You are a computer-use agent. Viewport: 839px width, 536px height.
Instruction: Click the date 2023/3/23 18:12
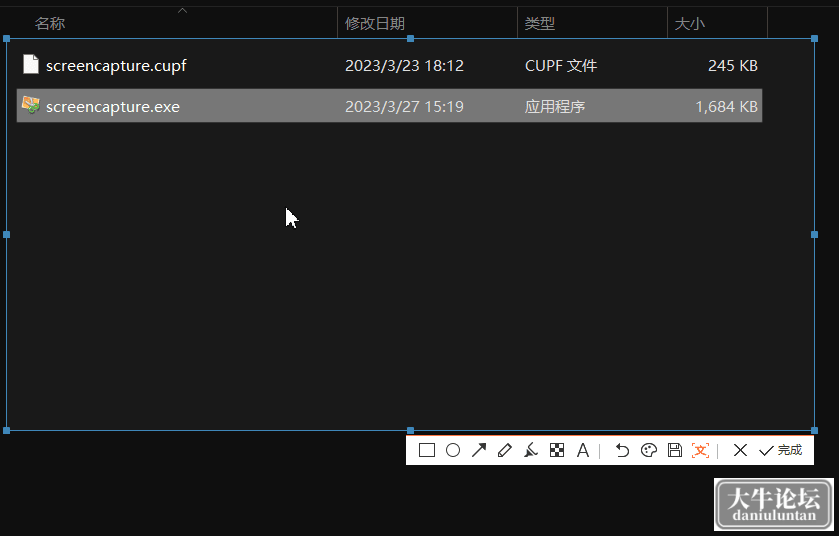click(405, 66)
